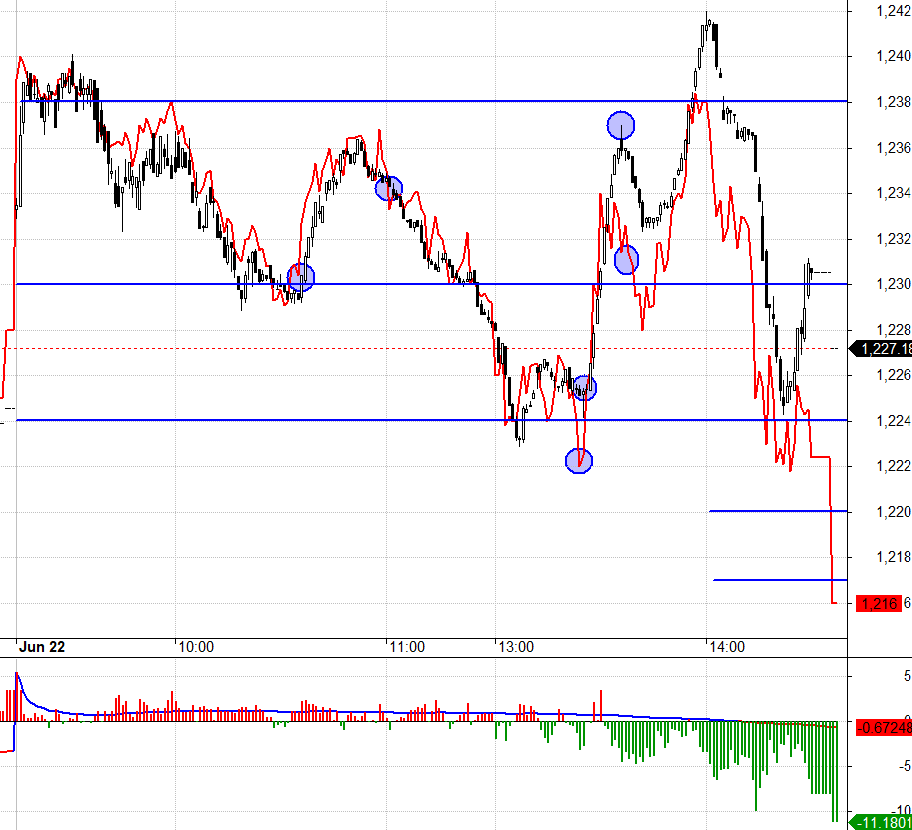The image size is (912, 830).
Task: Click the tallest red histogram bar at chart start
Action: [x=16, y=697]
